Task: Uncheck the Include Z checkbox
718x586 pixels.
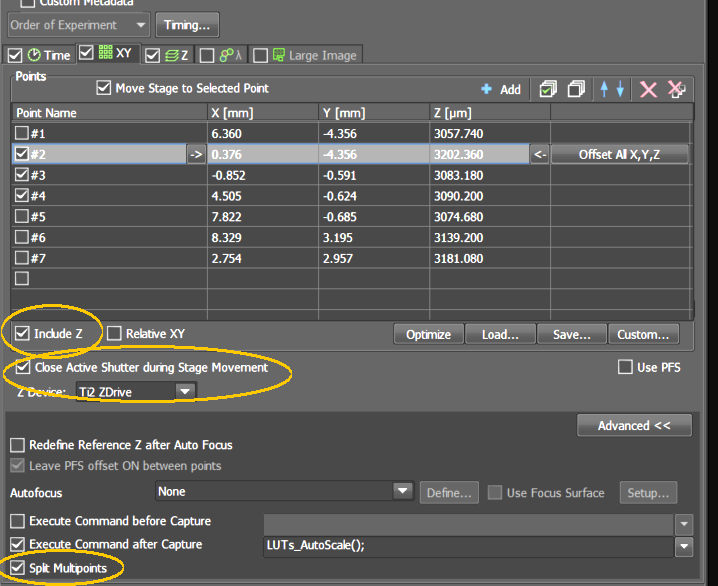Action: point(23,333)
